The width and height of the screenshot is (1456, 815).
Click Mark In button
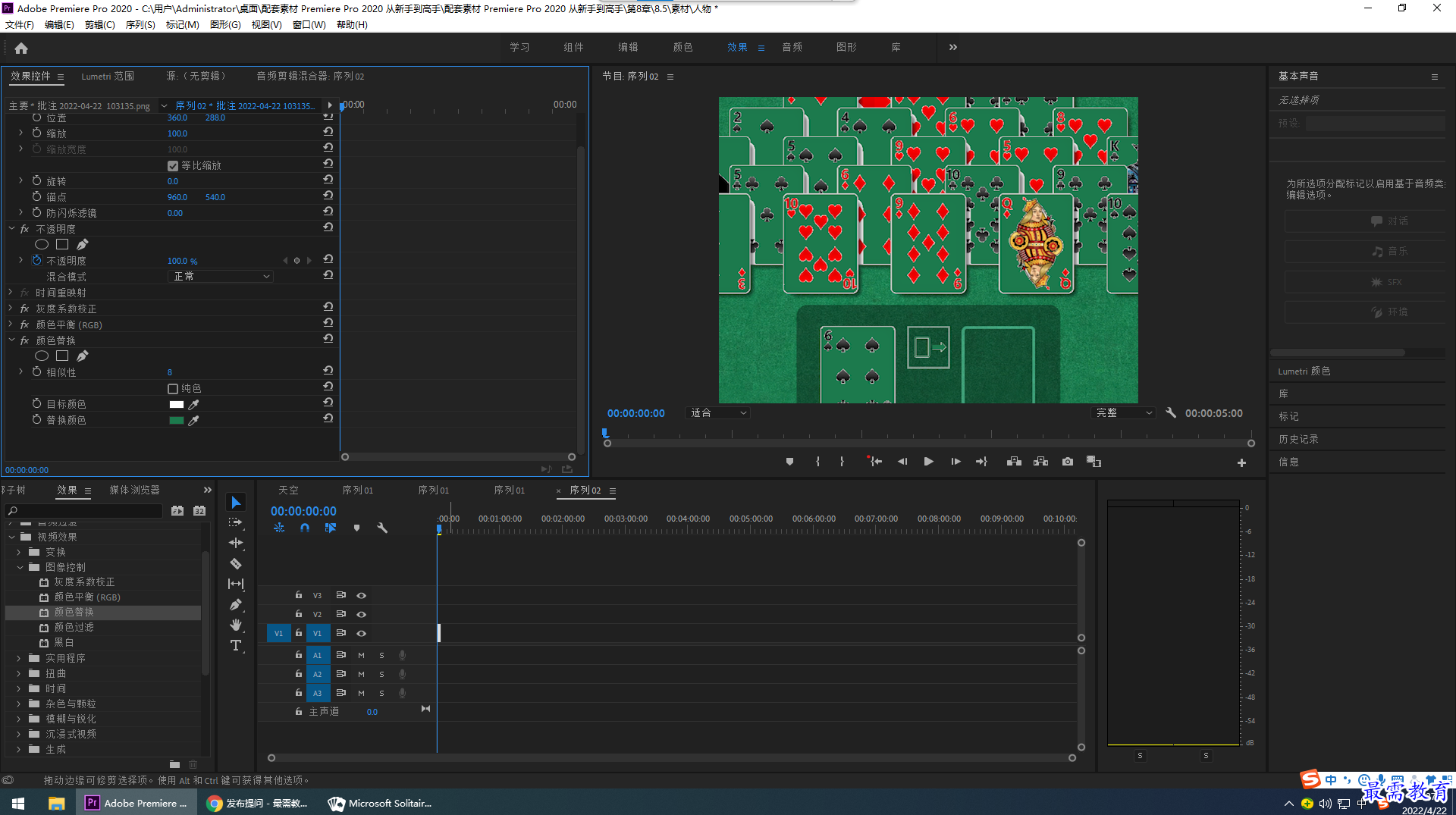(817, 462)
